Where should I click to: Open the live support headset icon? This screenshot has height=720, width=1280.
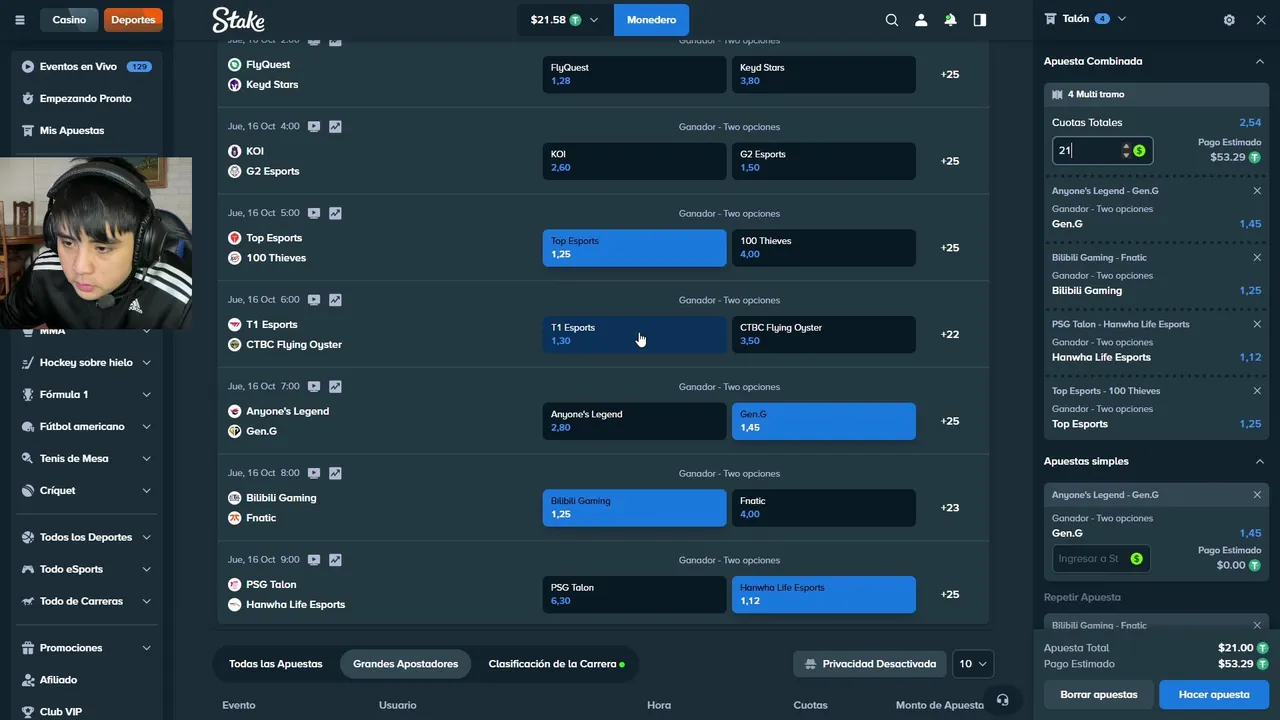[1003, 700]
